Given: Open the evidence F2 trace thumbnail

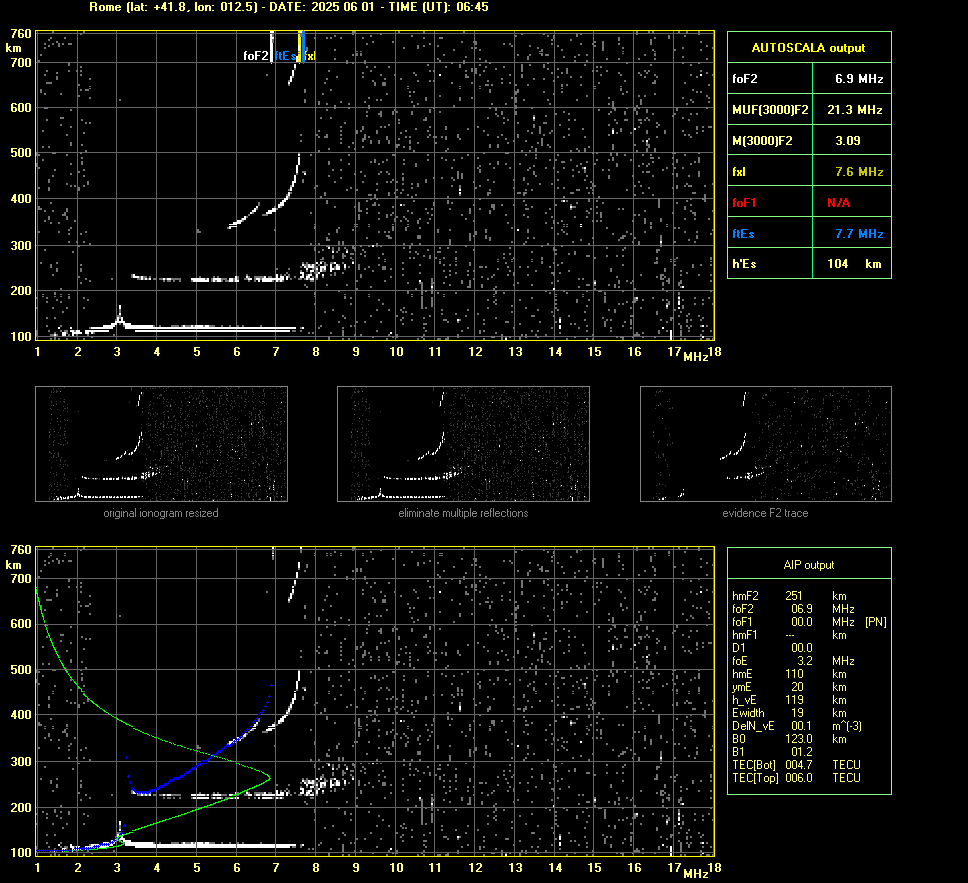Looking at the screenshot, I should point(766,444).
